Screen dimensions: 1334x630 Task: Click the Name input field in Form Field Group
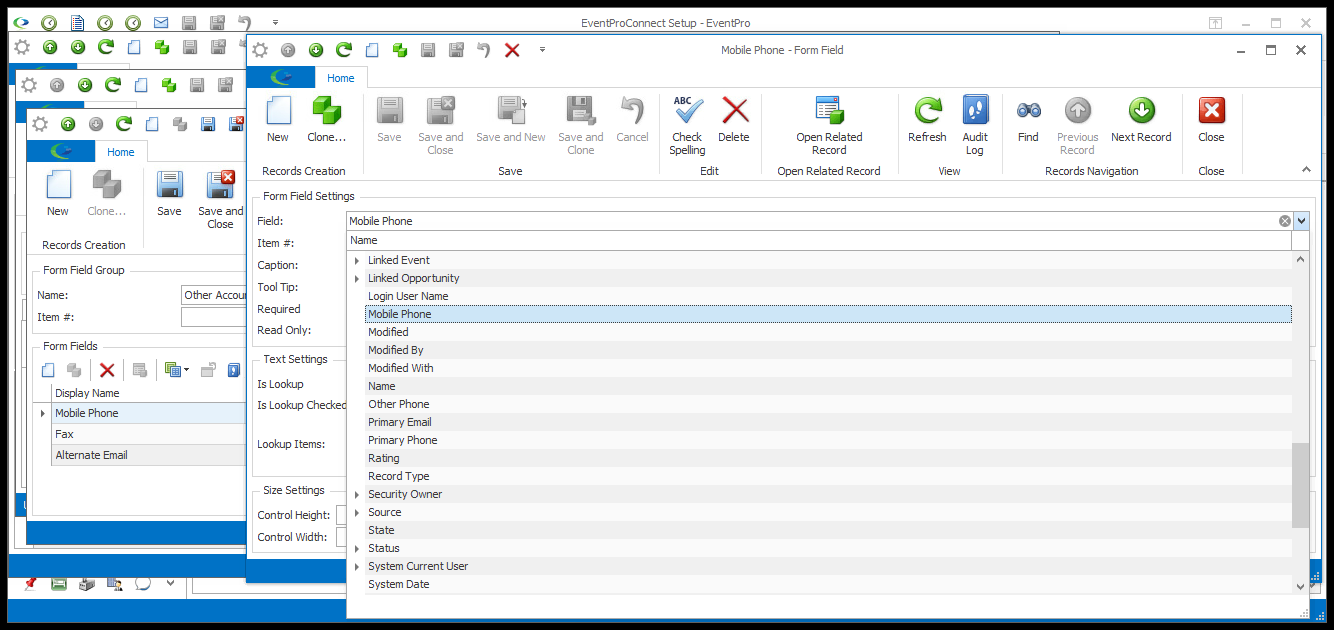214,295
